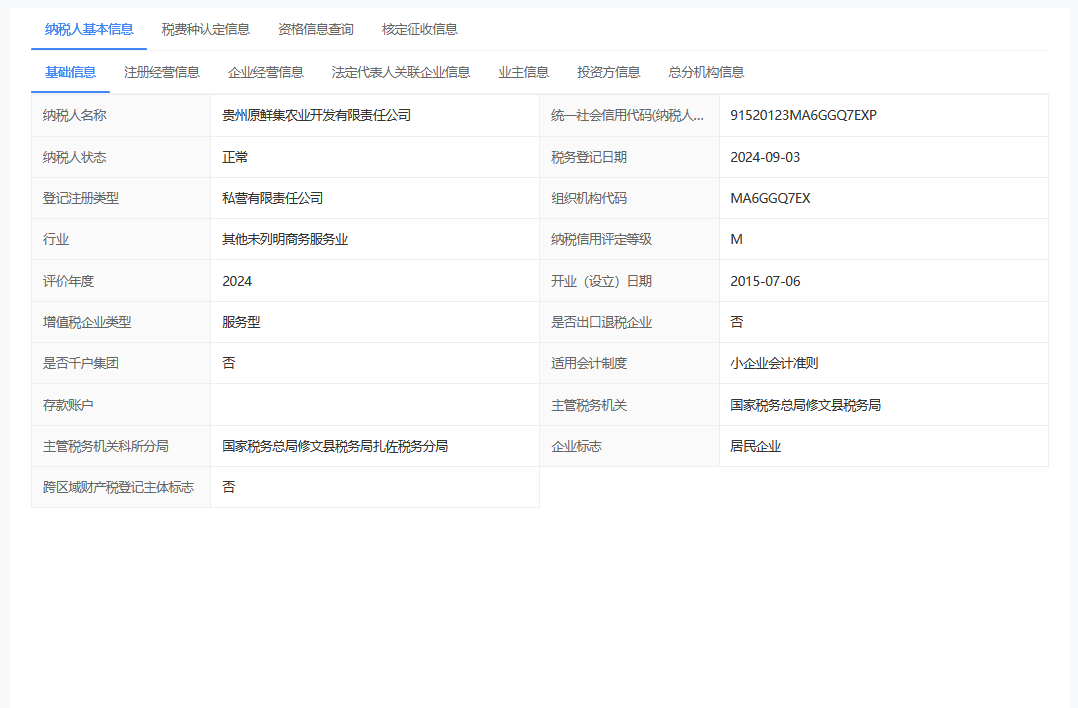
Task: Switch to 核定征收信息 tab
Action: point(420,29)
